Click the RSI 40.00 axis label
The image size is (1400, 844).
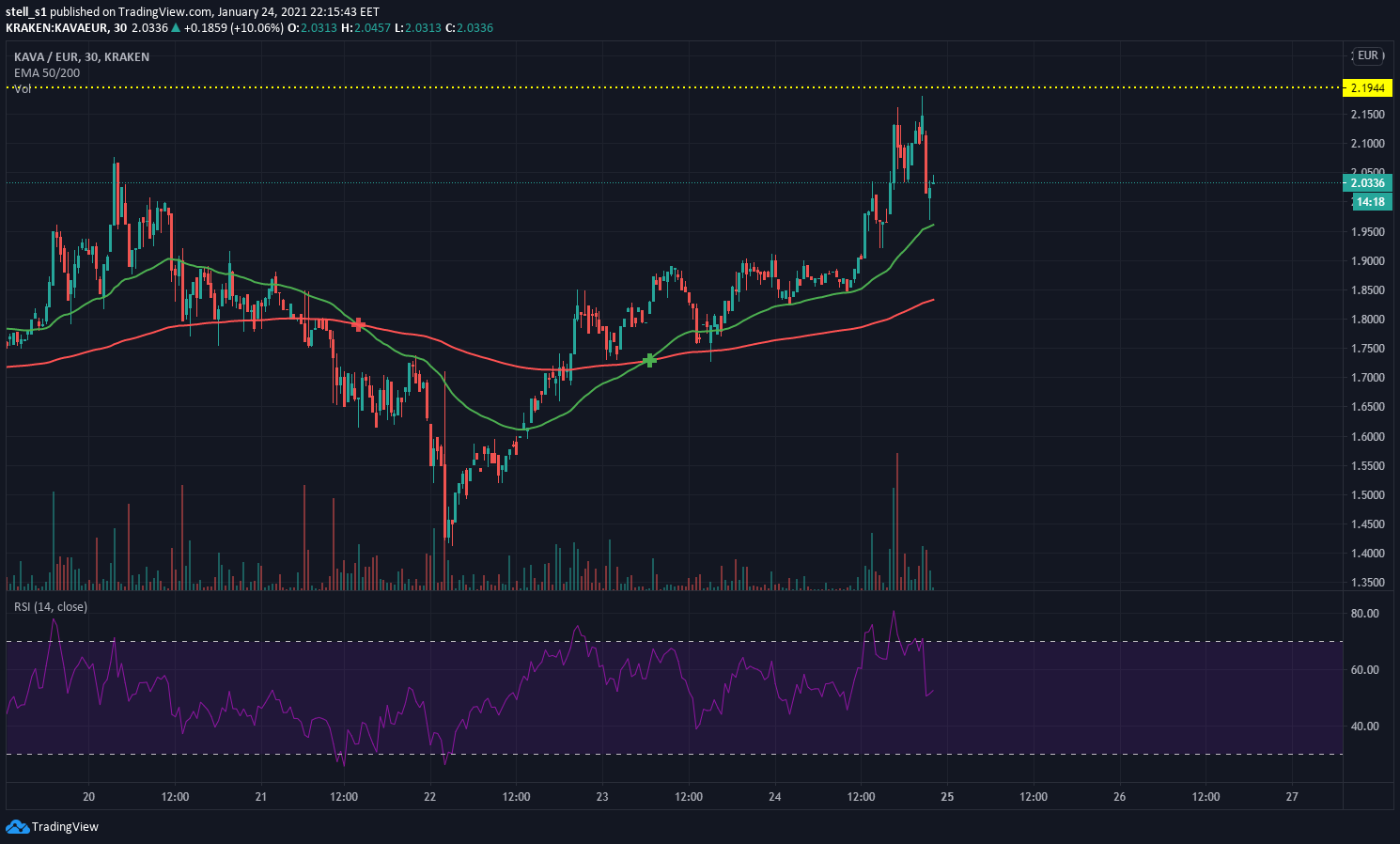1364,727
